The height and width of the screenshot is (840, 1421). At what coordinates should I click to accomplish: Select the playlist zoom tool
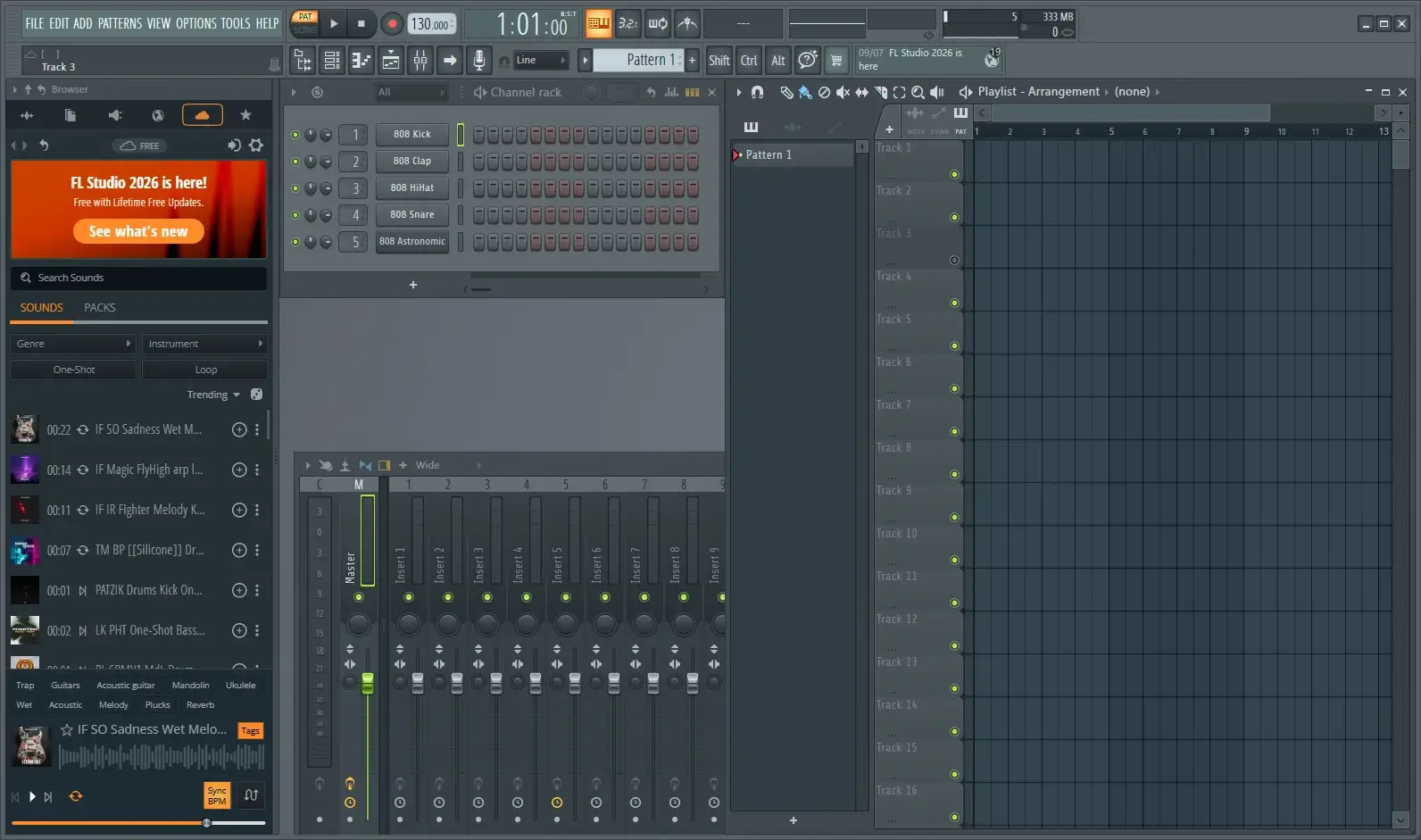[918, 92]
